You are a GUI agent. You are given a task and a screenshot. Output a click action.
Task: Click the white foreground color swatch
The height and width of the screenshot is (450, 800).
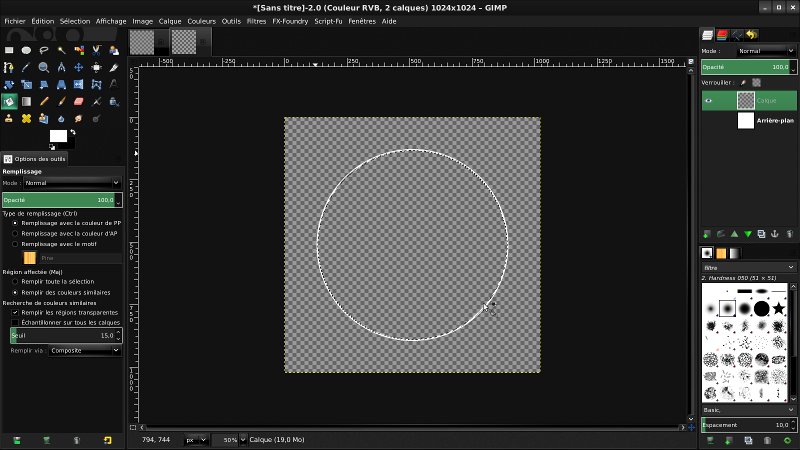[58, 136]
